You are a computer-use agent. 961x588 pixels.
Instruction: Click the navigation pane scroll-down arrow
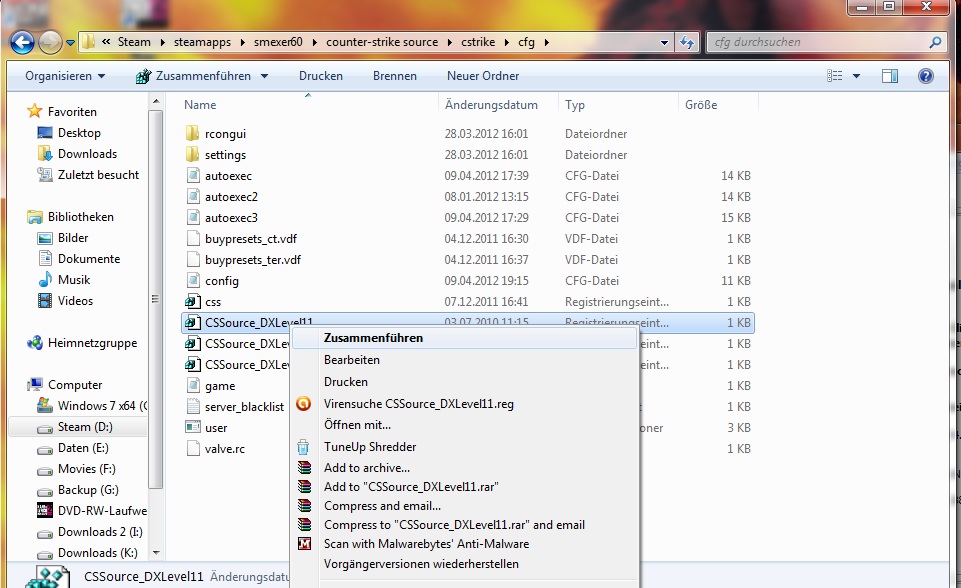[156, 552]
